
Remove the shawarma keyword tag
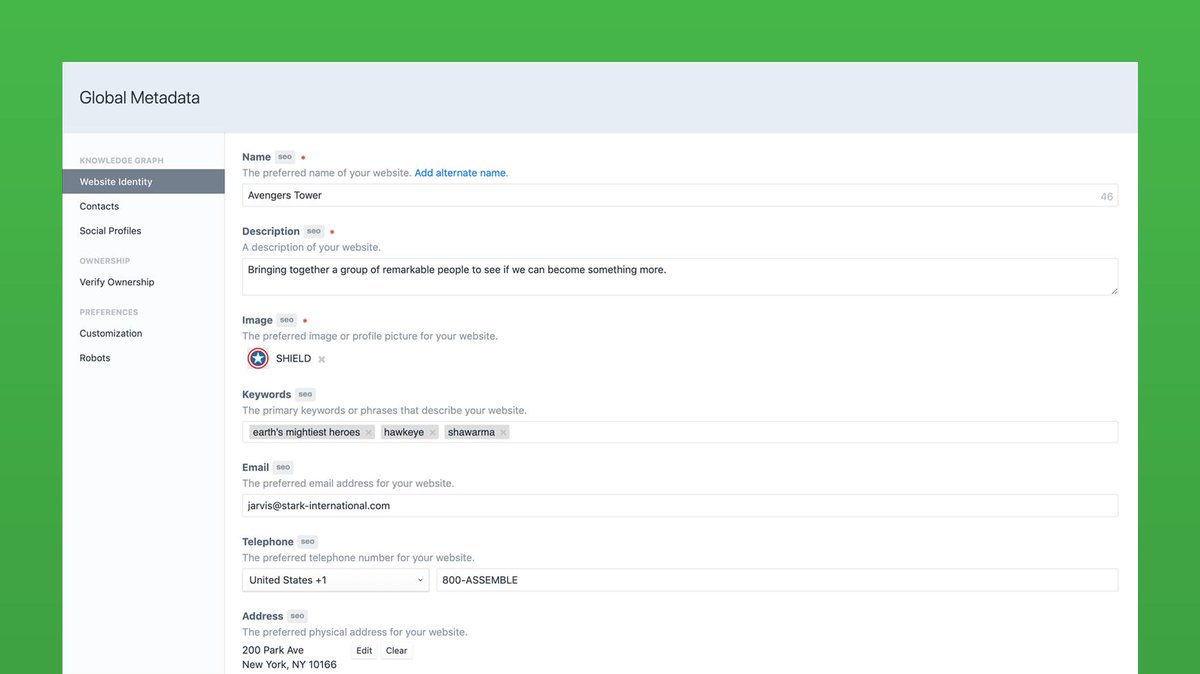[x=503, y=432]
